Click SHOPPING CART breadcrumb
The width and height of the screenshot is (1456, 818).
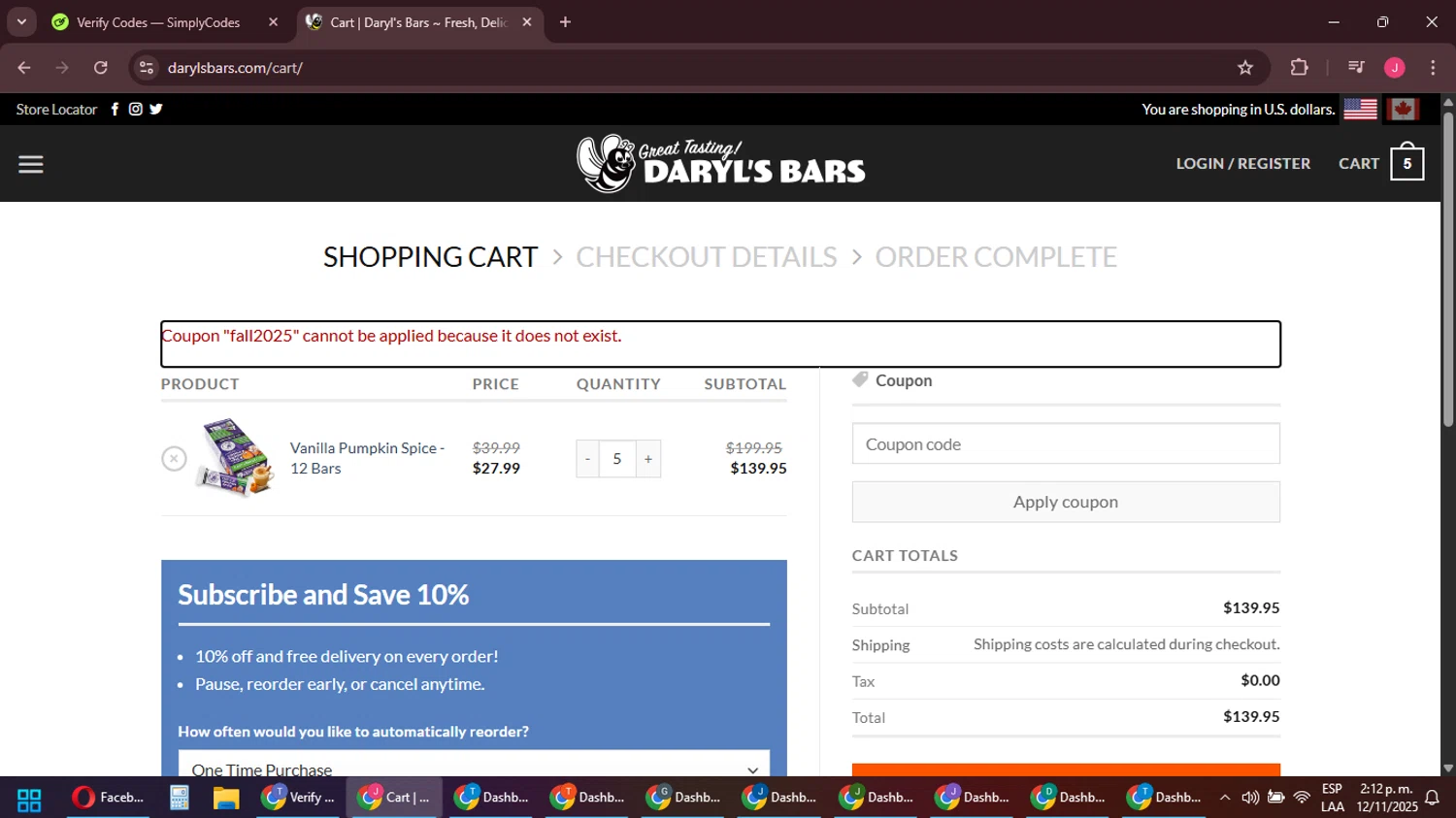point(430,257)
